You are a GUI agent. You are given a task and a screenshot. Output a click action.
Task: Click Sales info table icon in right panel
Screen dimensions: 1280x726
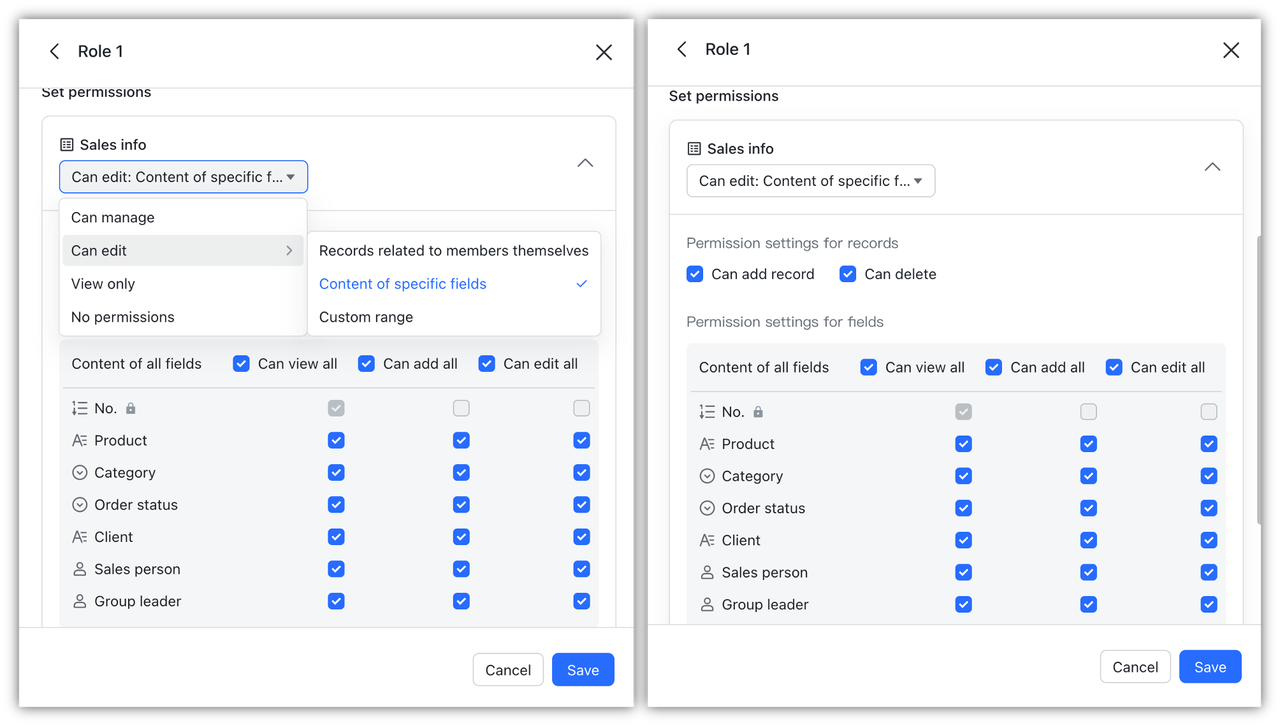click(x=694, y=149)
